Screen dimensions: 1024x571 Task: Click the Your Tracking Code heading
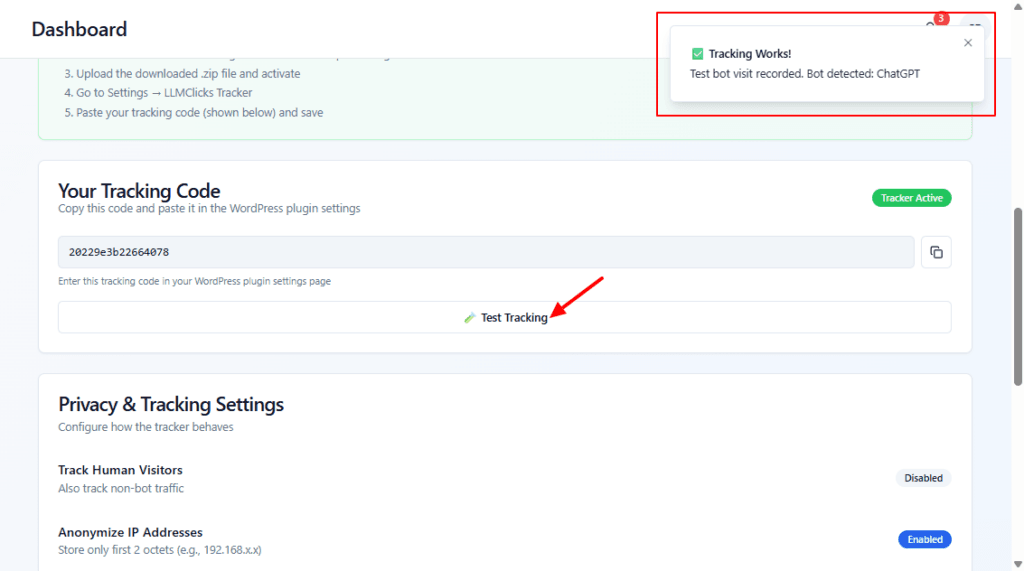tap(139, 191)
